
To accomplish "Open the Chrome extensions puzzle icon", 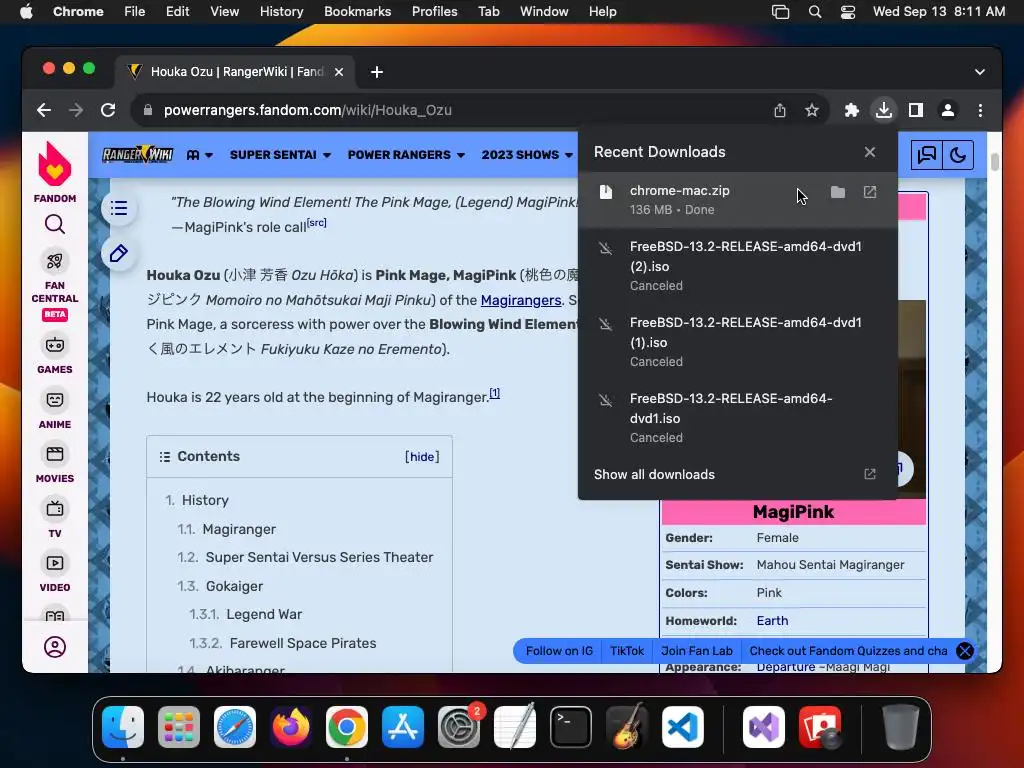I will (852, 110).
